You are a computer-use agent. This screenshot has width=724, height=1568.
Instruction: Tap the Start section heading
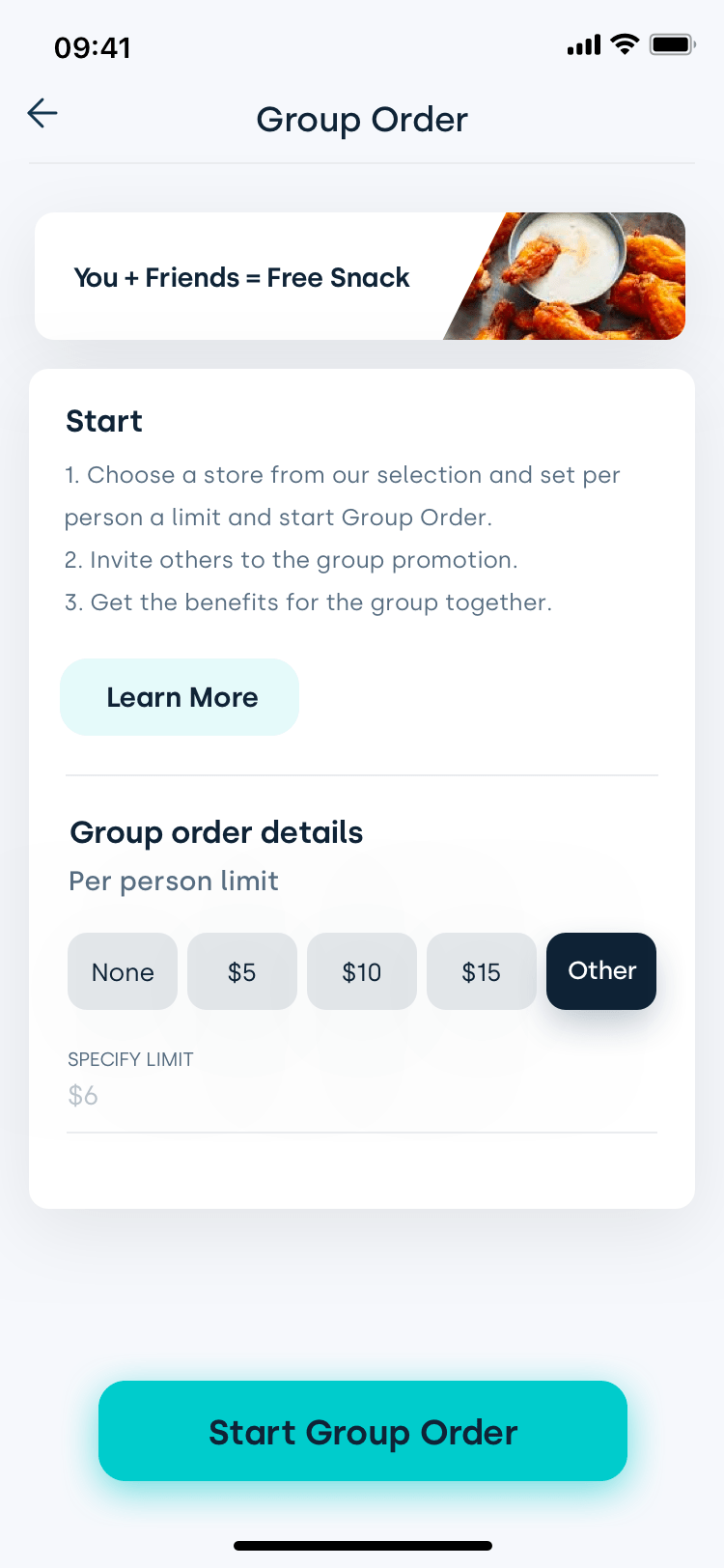(x=104, y=421)
